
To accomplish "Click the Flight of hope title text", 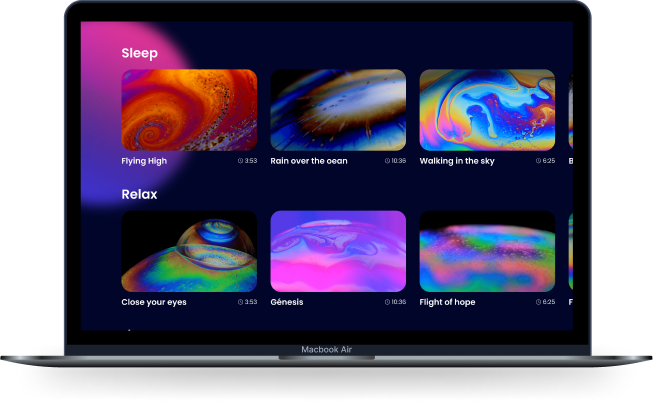I will tap(447, 302).
